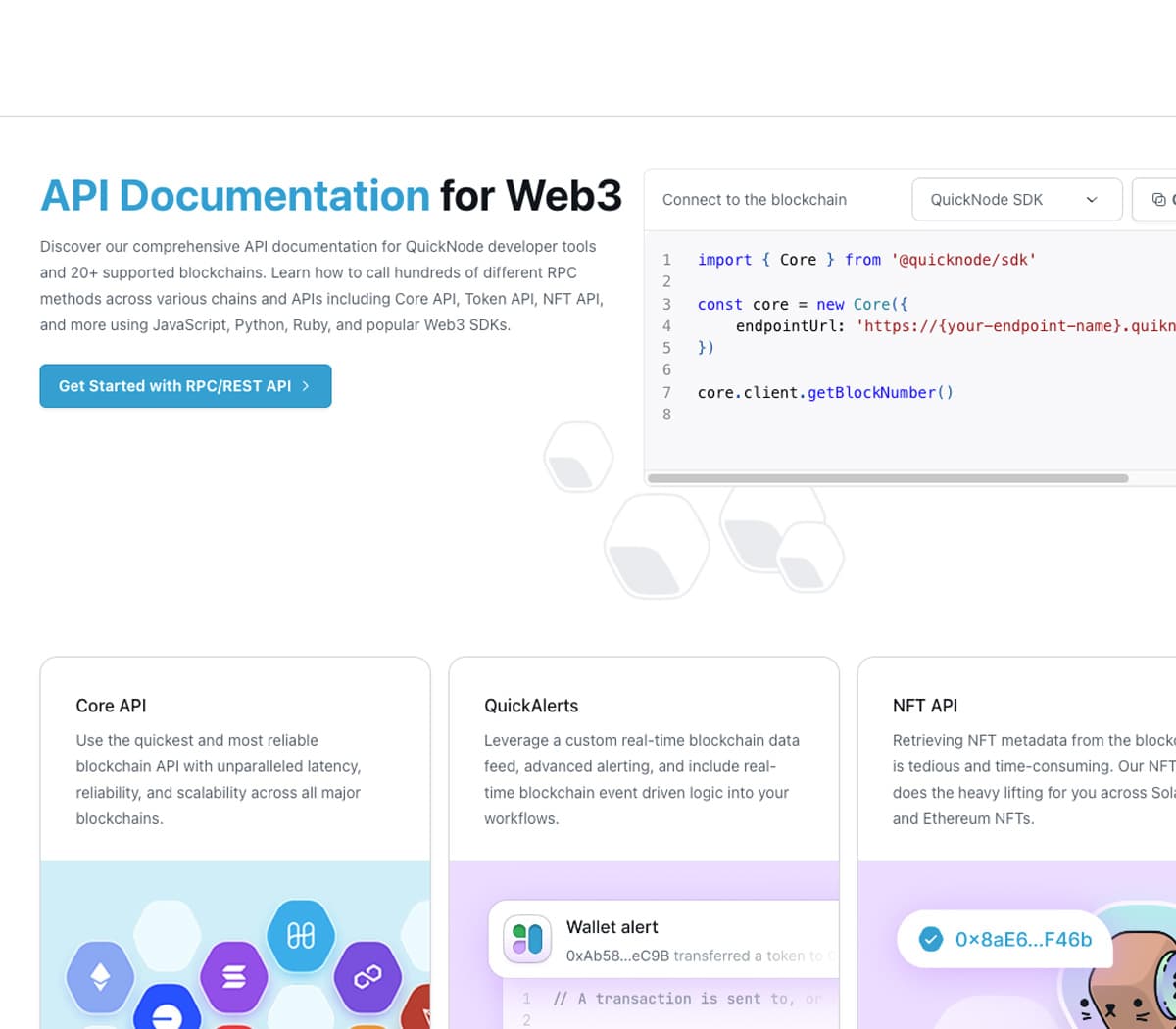Click 'core.client.getBlockNumber()' code line
Screen dimensions: 1176x1029
coord(825,392)
